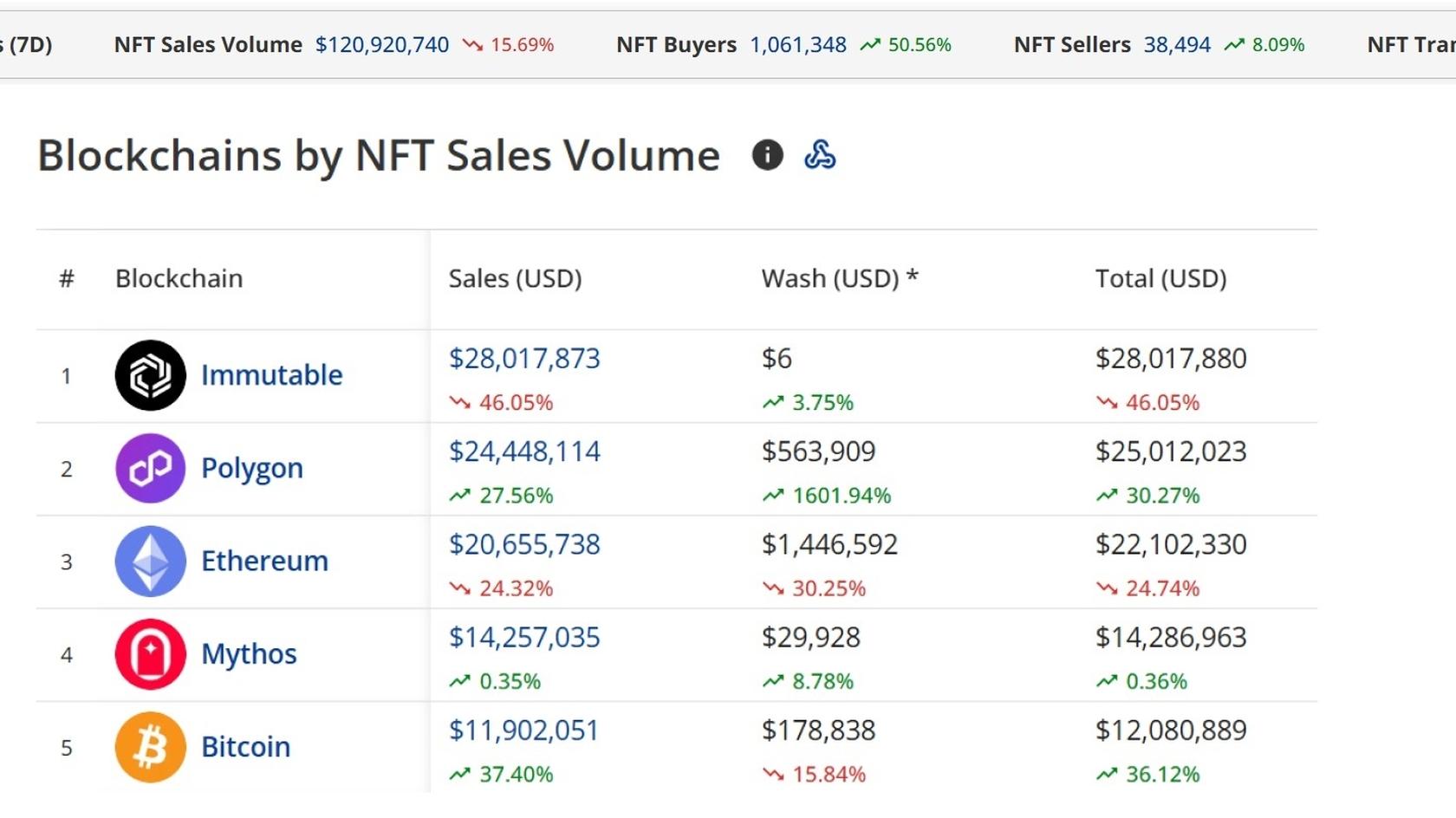Sort by the Total (USD) column header

[1160, 279]
